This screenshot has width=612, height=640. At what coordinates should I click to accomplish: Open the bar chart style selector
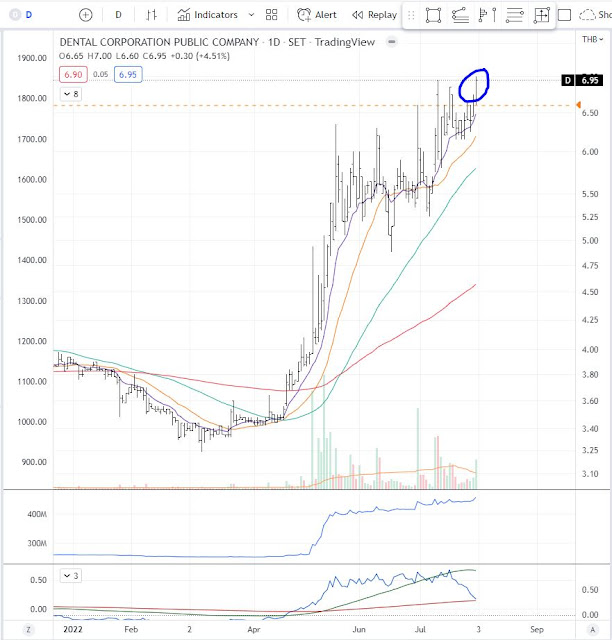pos(151,15)
